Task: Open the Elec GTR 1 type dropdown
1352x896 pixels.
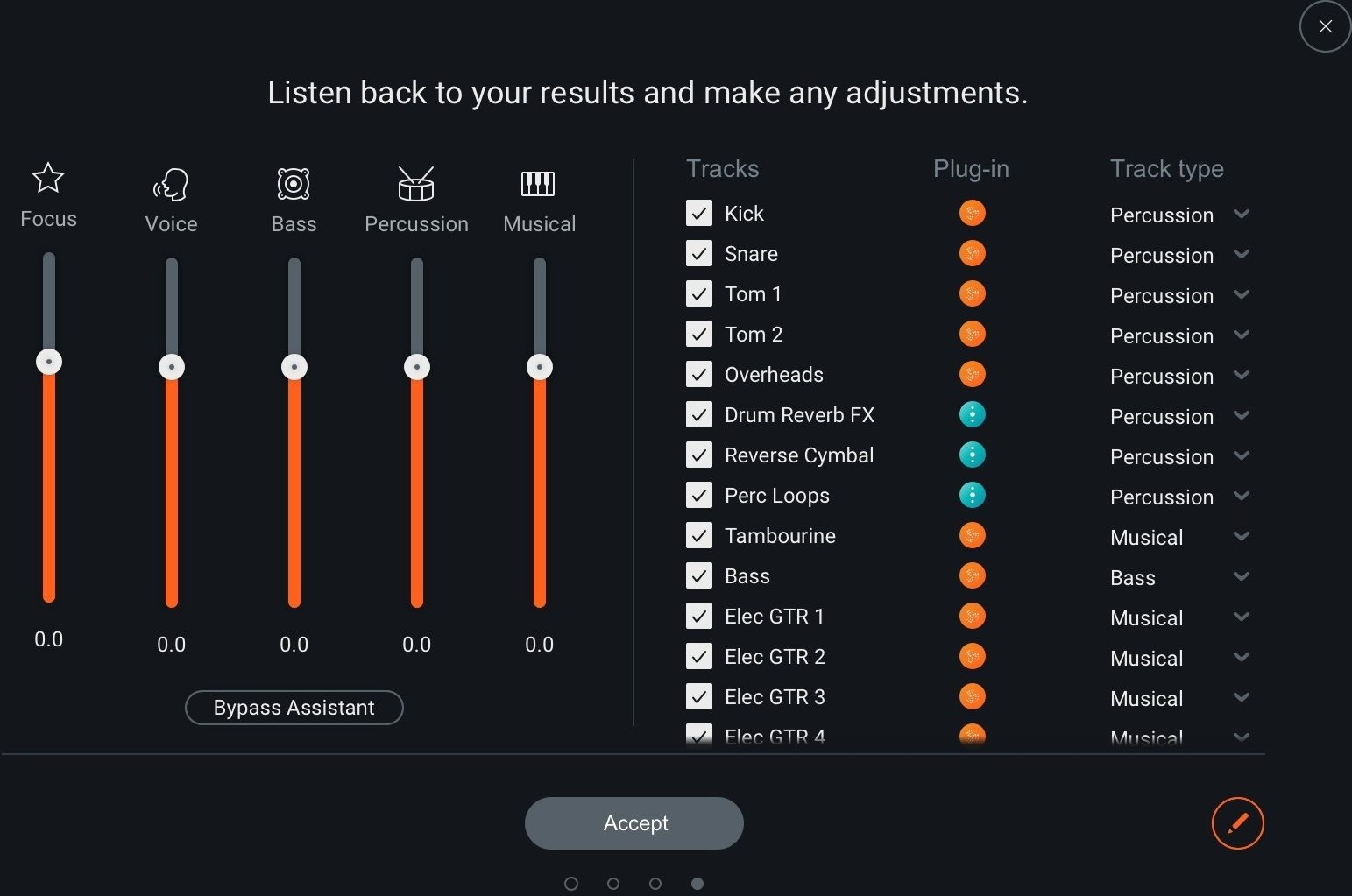Action: 1179,617
